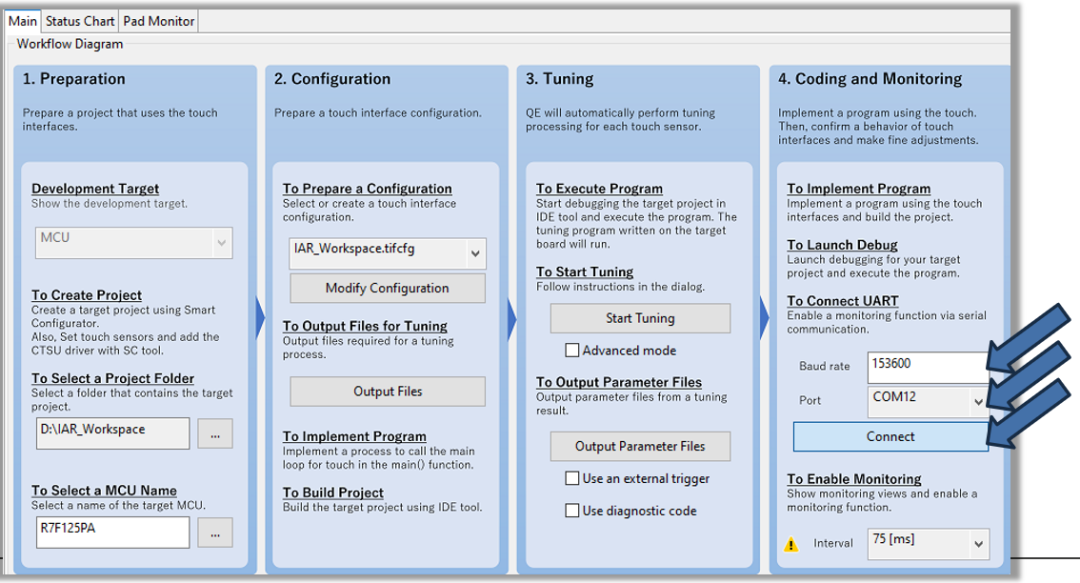This screenshot has height=583, width=1080.
Task: Open the COM12 port dropdown
Action: [928, 401]
